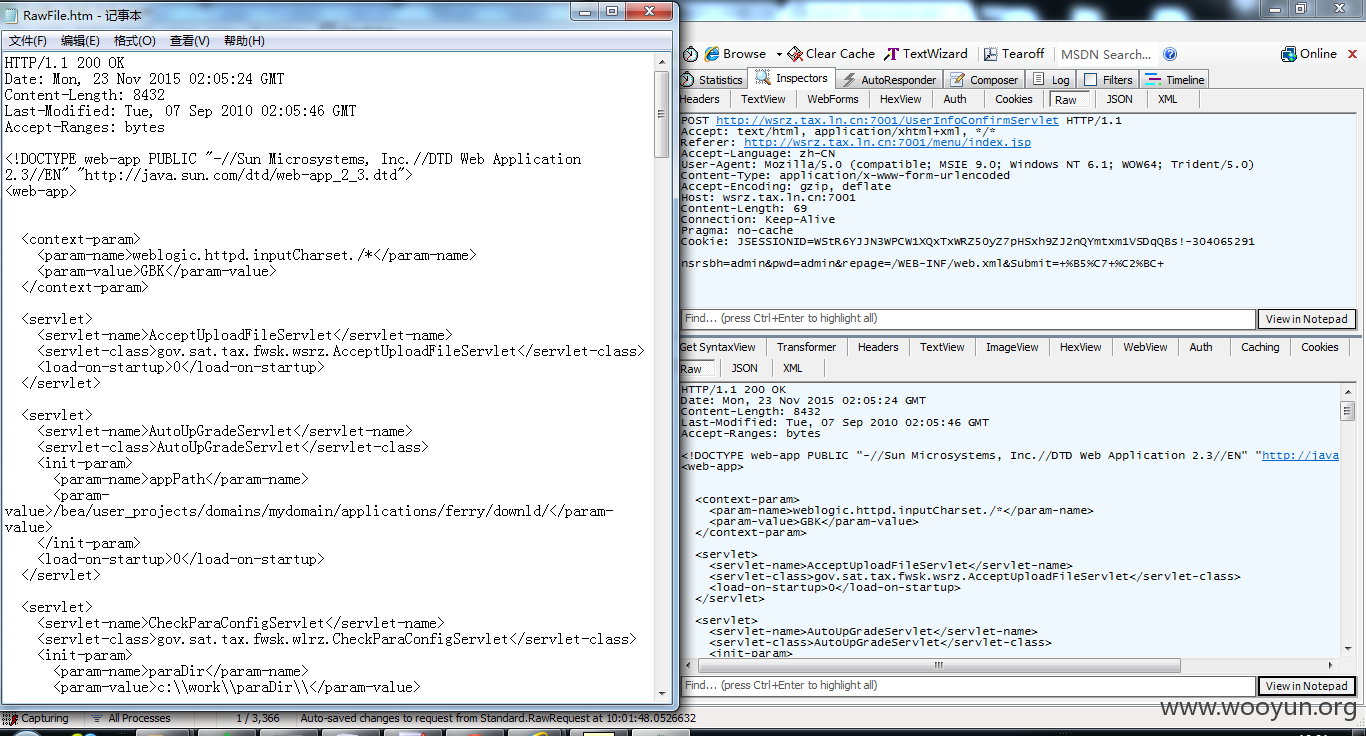Switch to the Log tab
Viewport: 1366px width, 736px height.
coord(1052,80)
